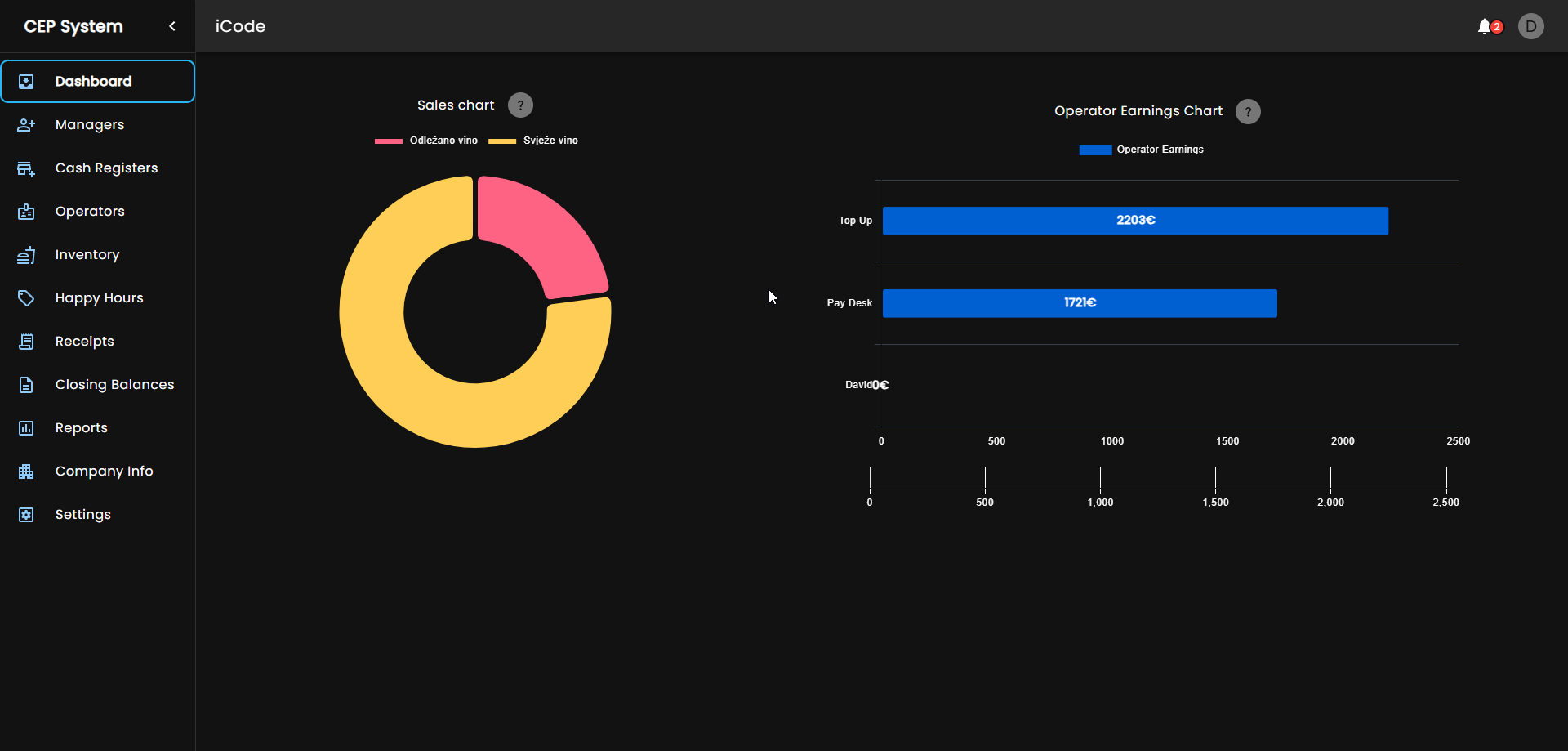This screenshot has width=1568, height=751.
Task: Click the Top Up axis label
Action: pyautogui.click(x=855, y=221)
